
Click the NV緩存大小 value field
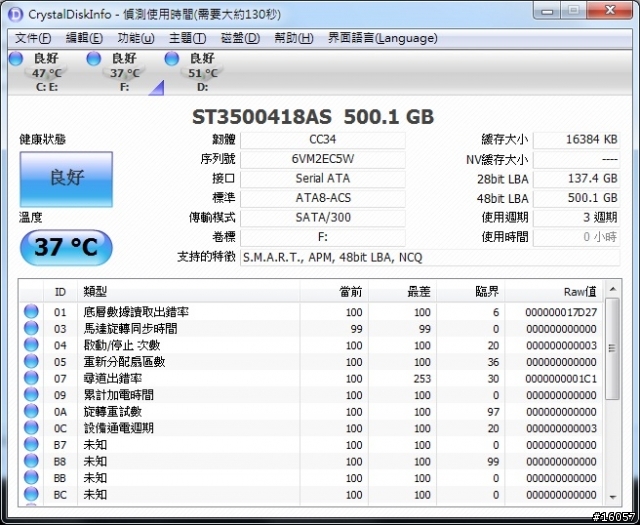[x=576, y=159]
